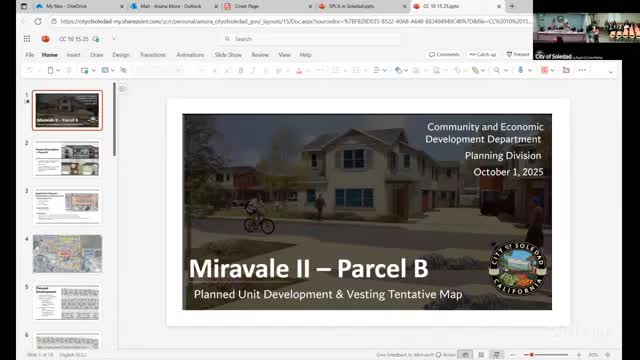Toggle Notes pane in status bar

[445, 355]
